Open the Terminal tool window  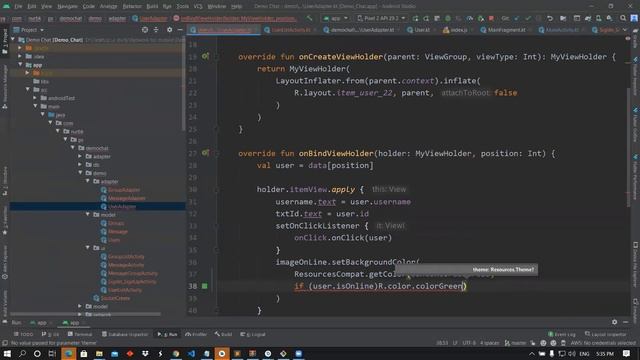80,334
